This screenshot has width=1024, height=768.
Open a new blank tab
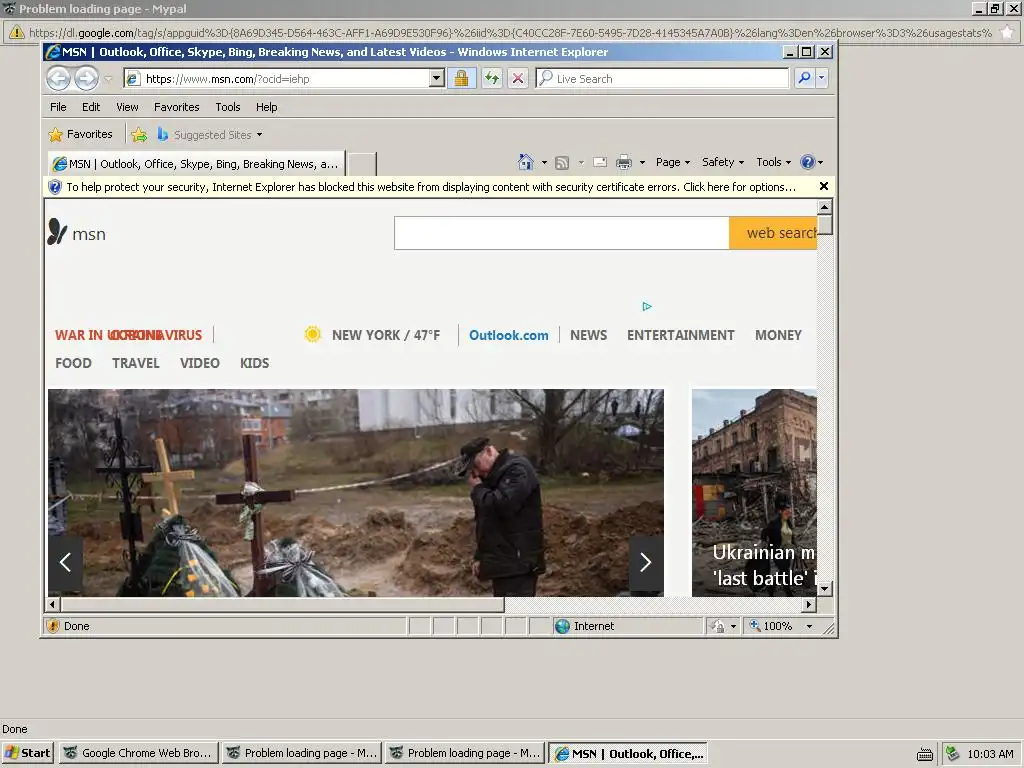361,164
